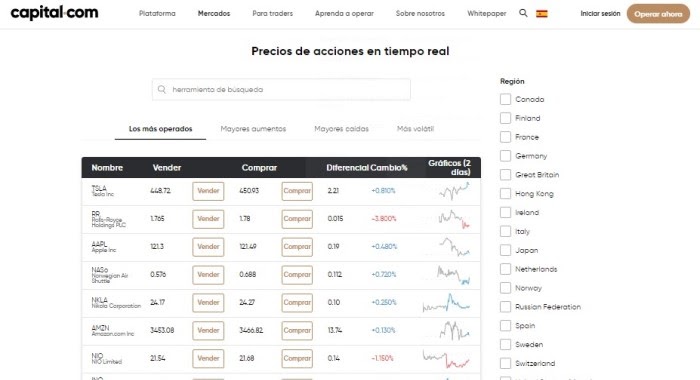Check the Canada region checkbox
Screen dimensions: 700x380
(505, 99)
